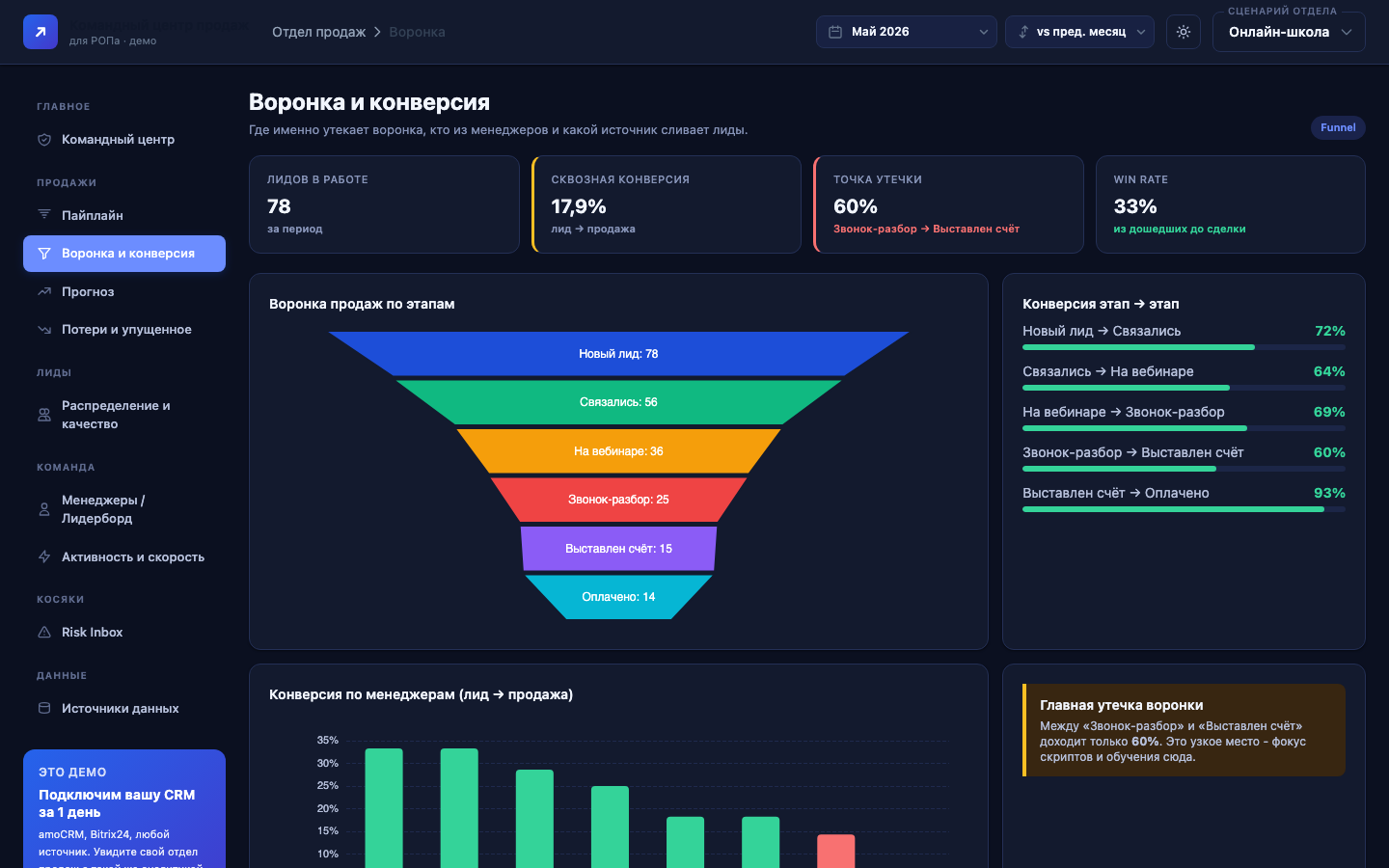
Task: Click the Новый лид → Связались progress bar
Action: 1184,347
